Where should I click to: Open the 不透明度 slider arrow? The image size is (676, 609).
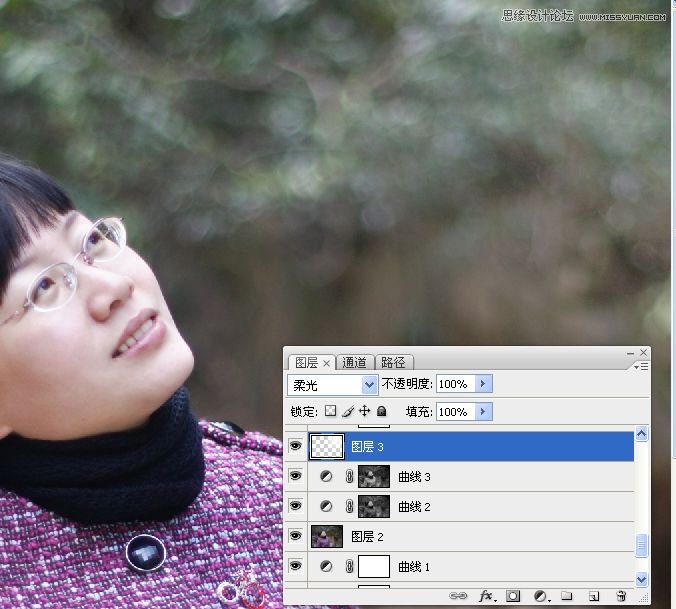click(x=483, y=384)
